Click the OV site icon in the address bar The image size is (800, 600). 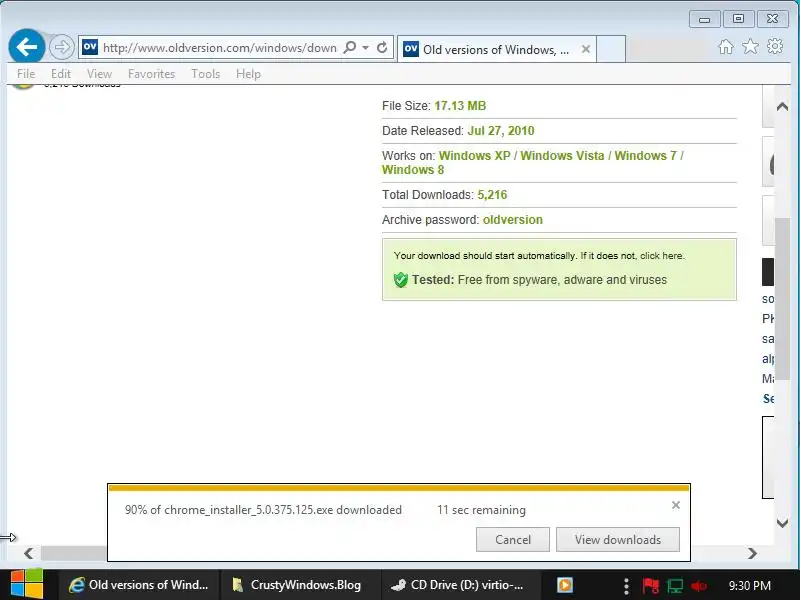click(x=90, y=47)
